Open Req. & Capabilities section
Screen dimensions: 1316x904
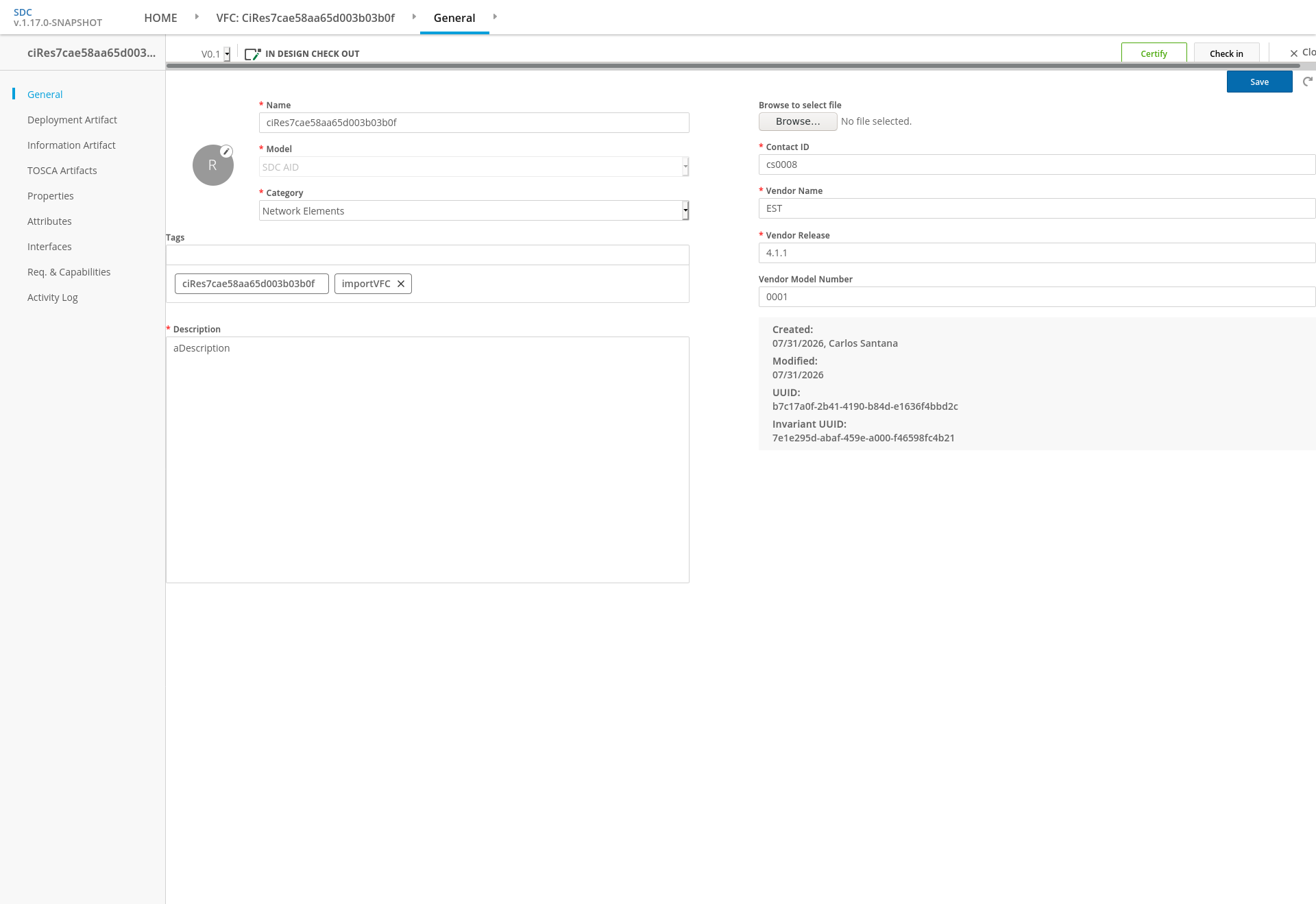tap(69, 272)
